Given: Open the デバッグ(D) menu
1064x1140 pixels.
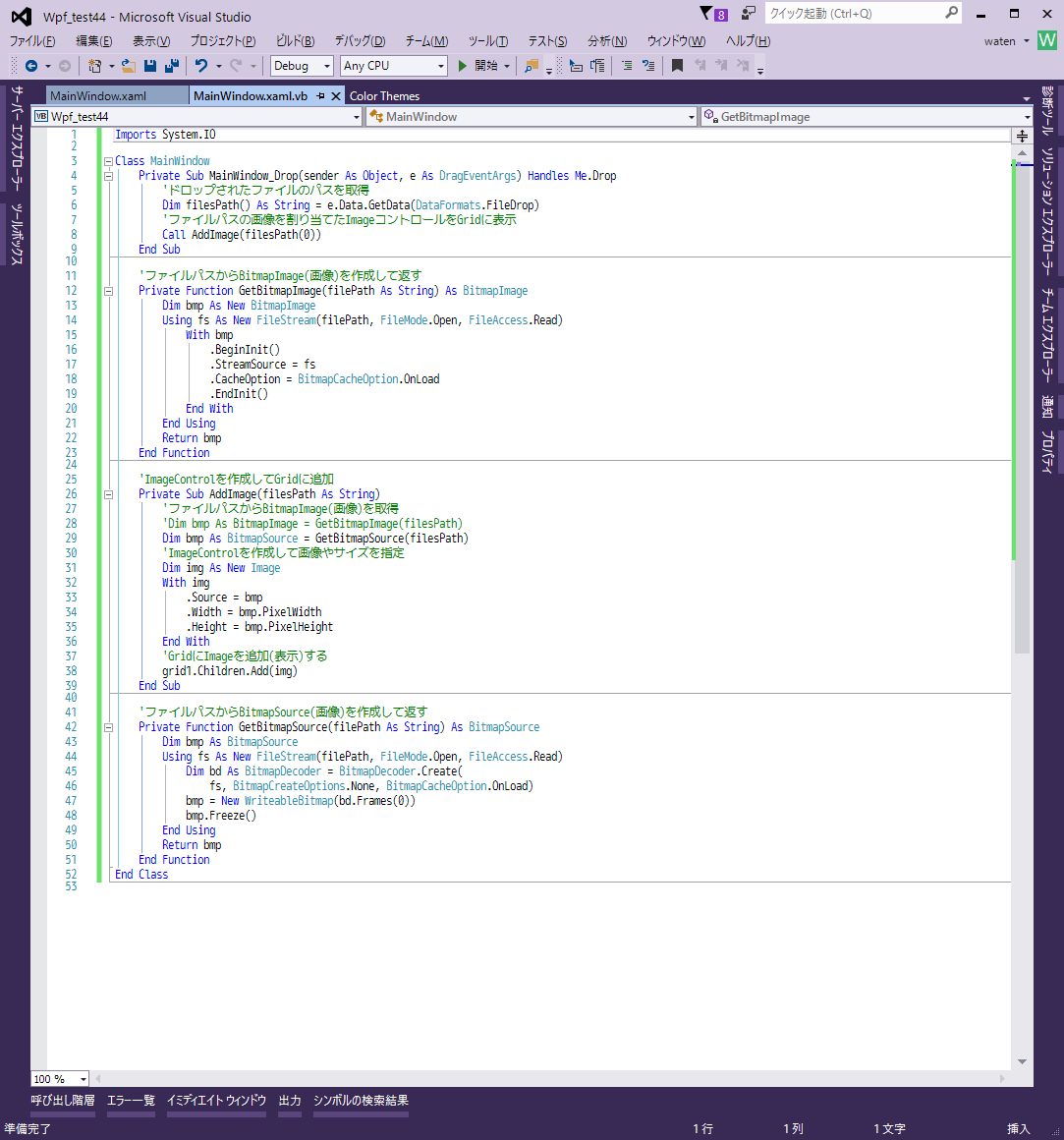Looking at the screenshot, I should pyautogui.click(x=360, y=40).
